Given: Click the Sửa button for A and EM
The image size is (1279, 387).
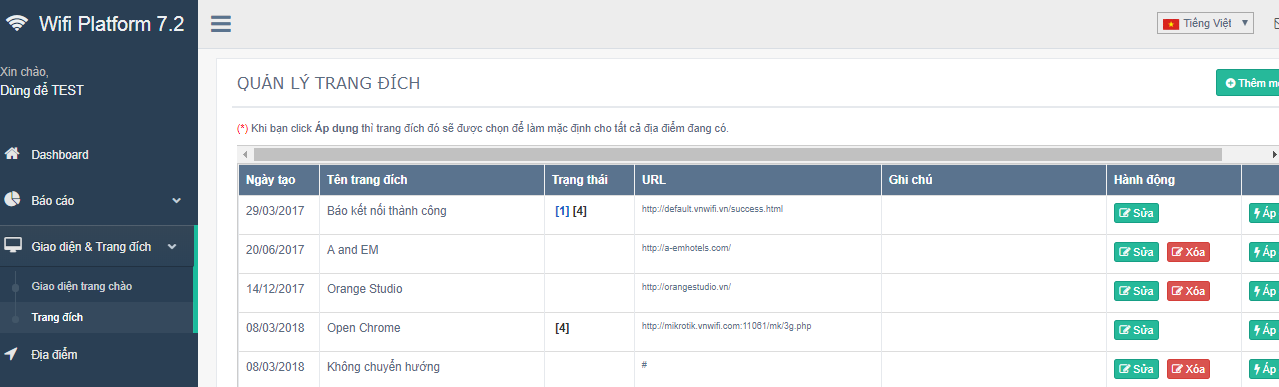Looking at the screenshot, I should [1136, 252].
